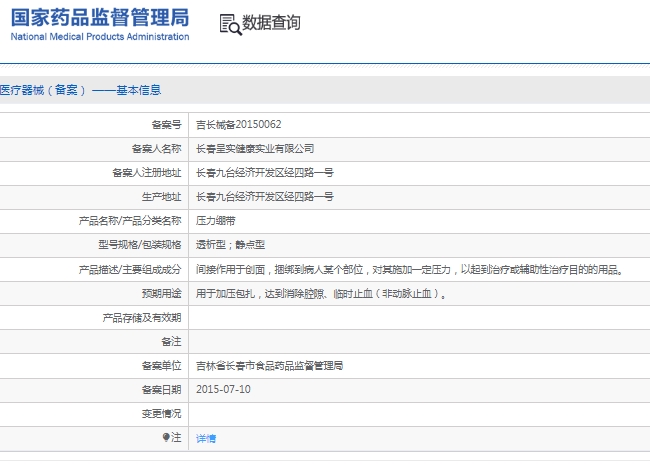Click the 备案人注册地址 label
The width and height of the screenshot is (650, 470).
[x=147, y=172]
